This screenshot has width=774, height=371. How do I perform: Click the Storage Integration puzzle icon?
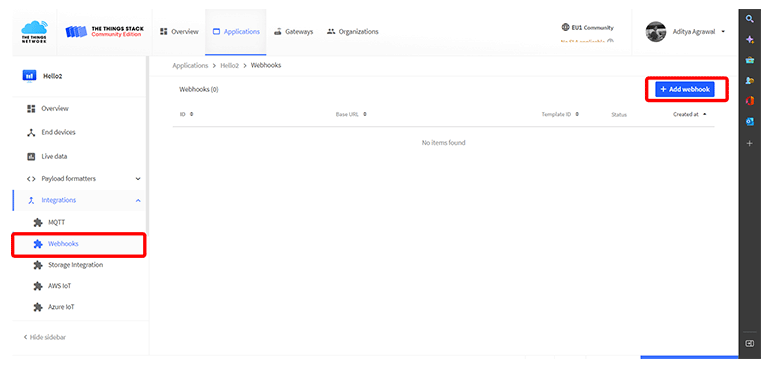tap(38, 265)
